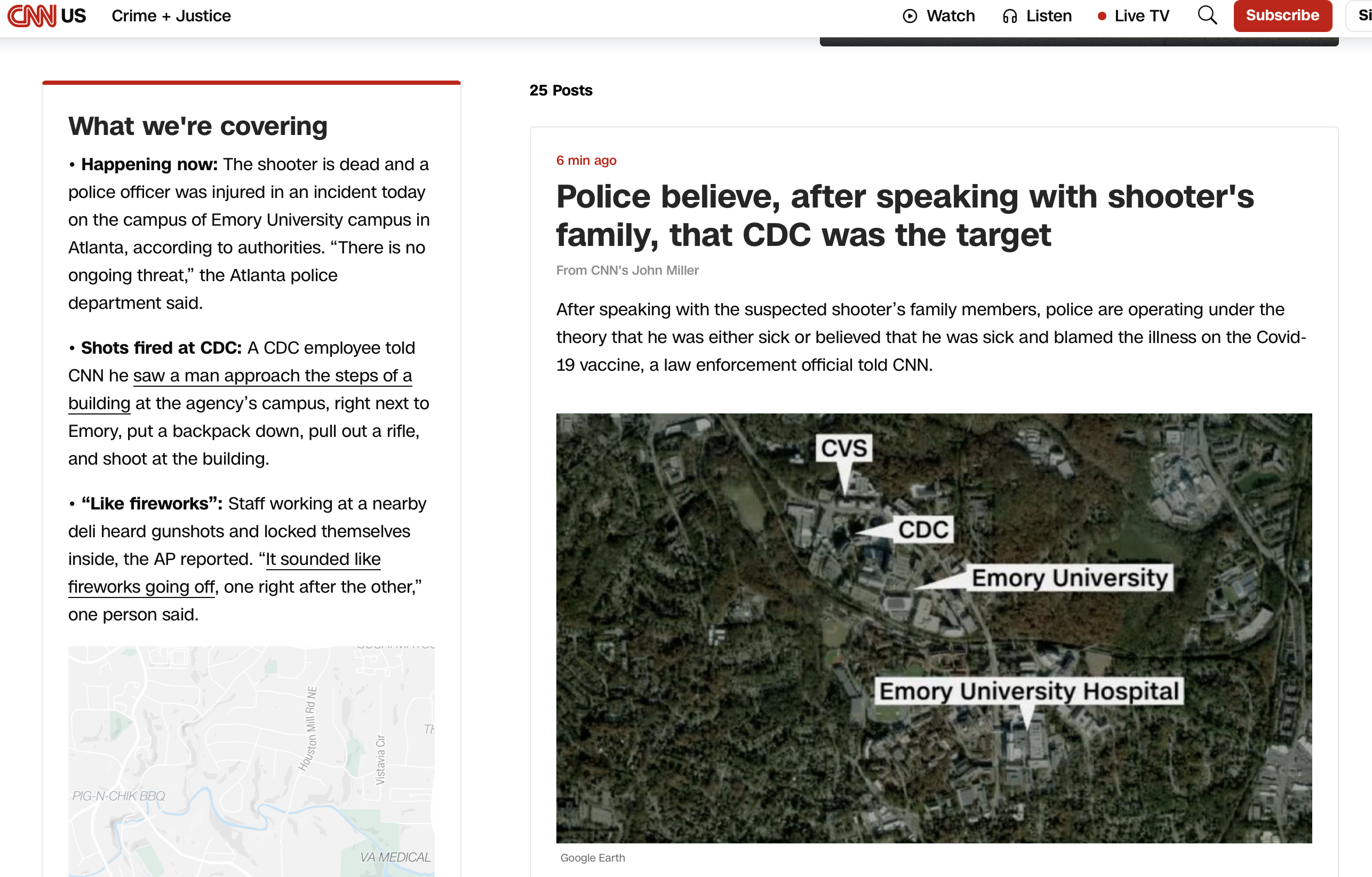Viewport: 1372px width, 877px height.
Task: Click the 'What we're covering' heading
Action: tap(198, 126)
